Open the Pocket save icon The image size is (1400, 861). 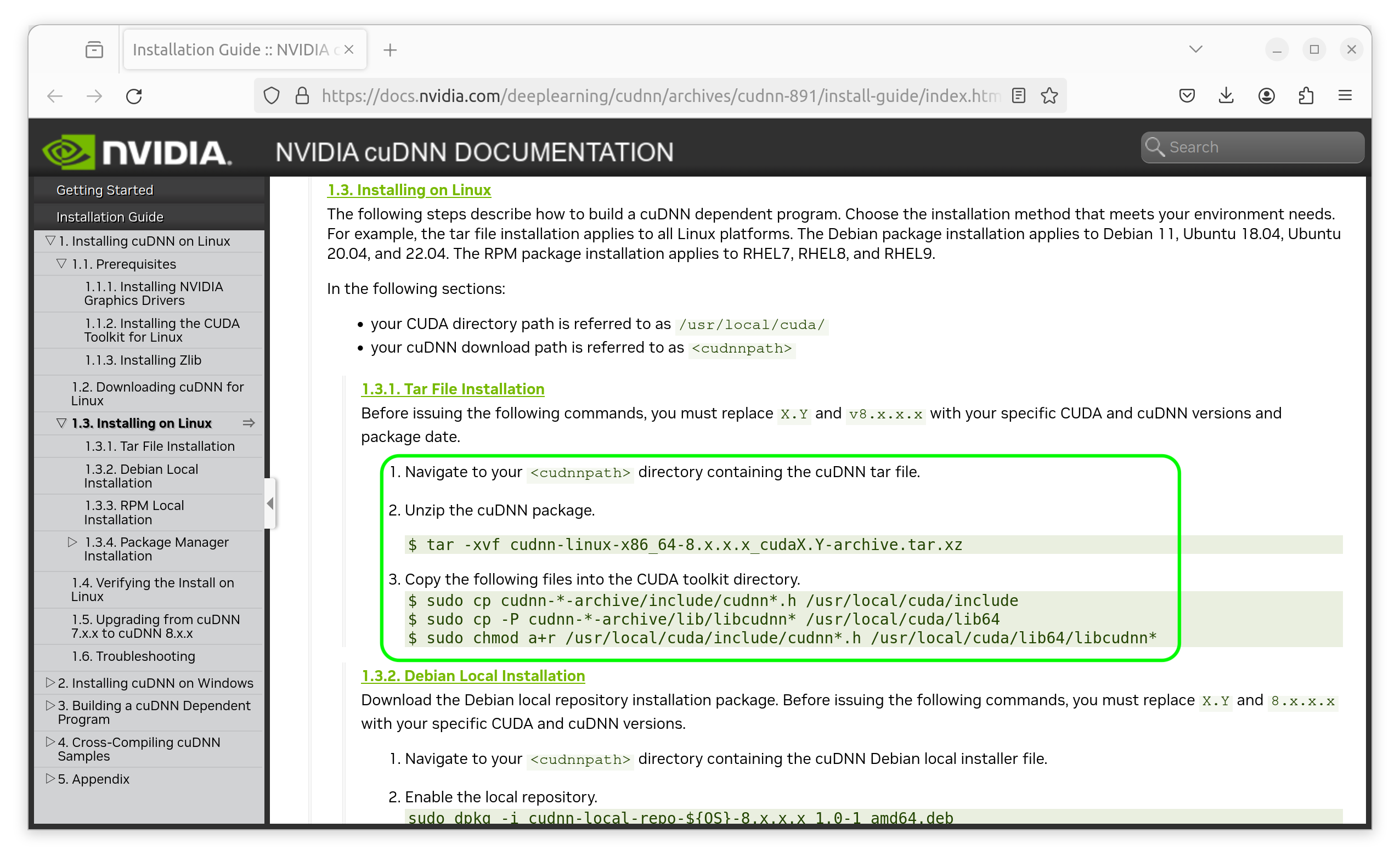point(1187,95)
